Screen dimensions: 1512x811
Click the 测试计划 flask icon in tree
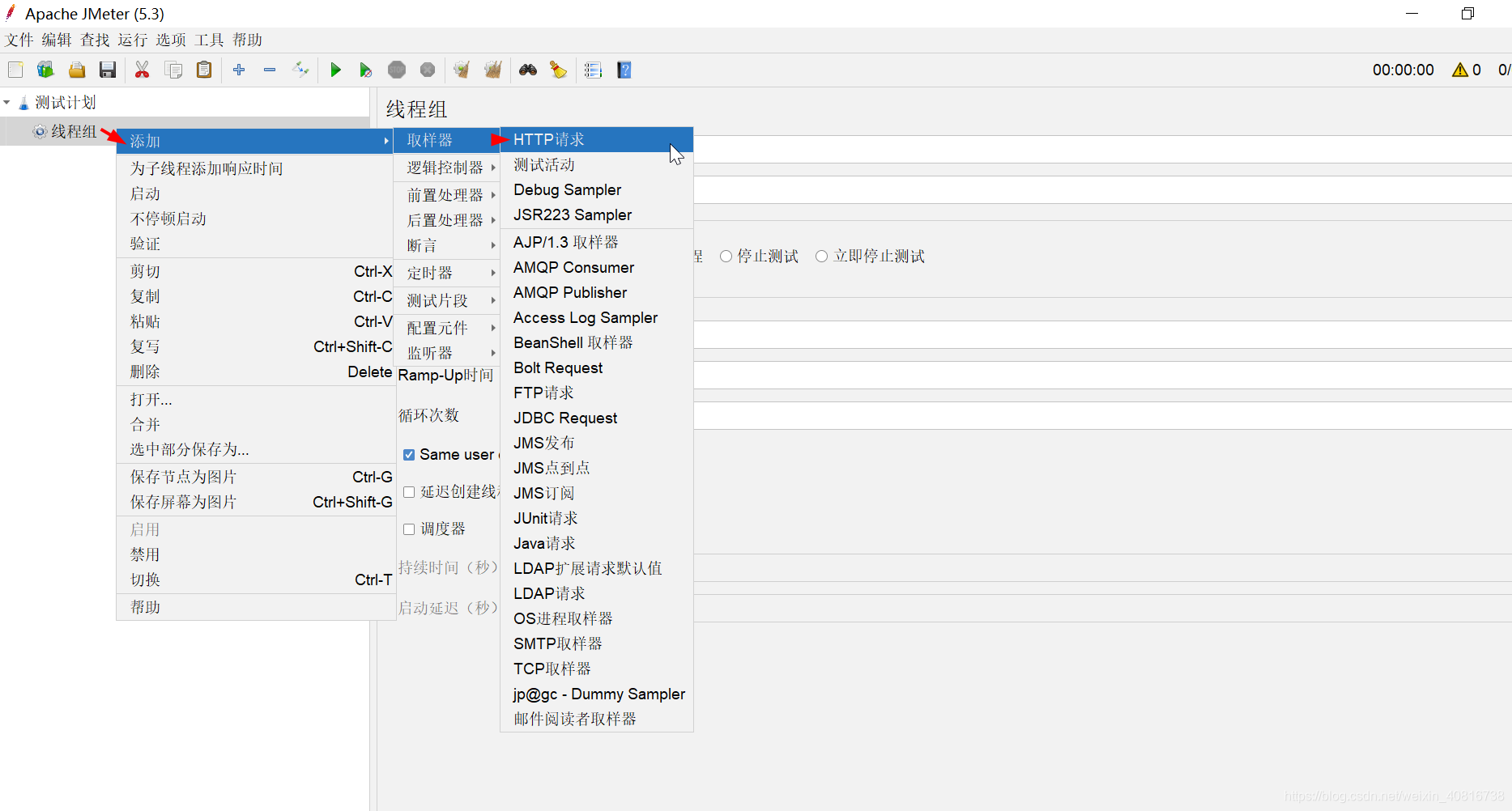[23, 103]
